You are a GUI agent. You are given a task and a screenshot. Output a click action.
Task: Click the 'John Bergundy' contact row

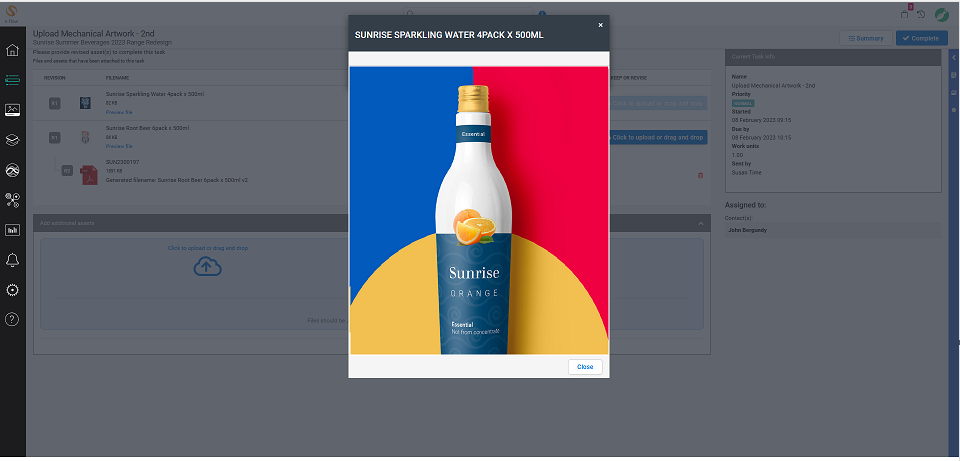click(x=833, y=230)
